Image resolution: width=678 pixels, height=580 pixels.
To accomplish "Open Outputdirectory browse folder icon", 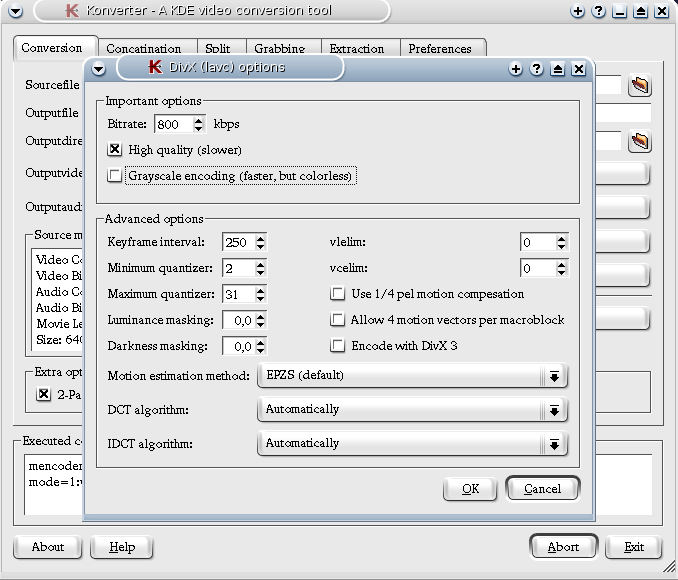I will 640,141.
